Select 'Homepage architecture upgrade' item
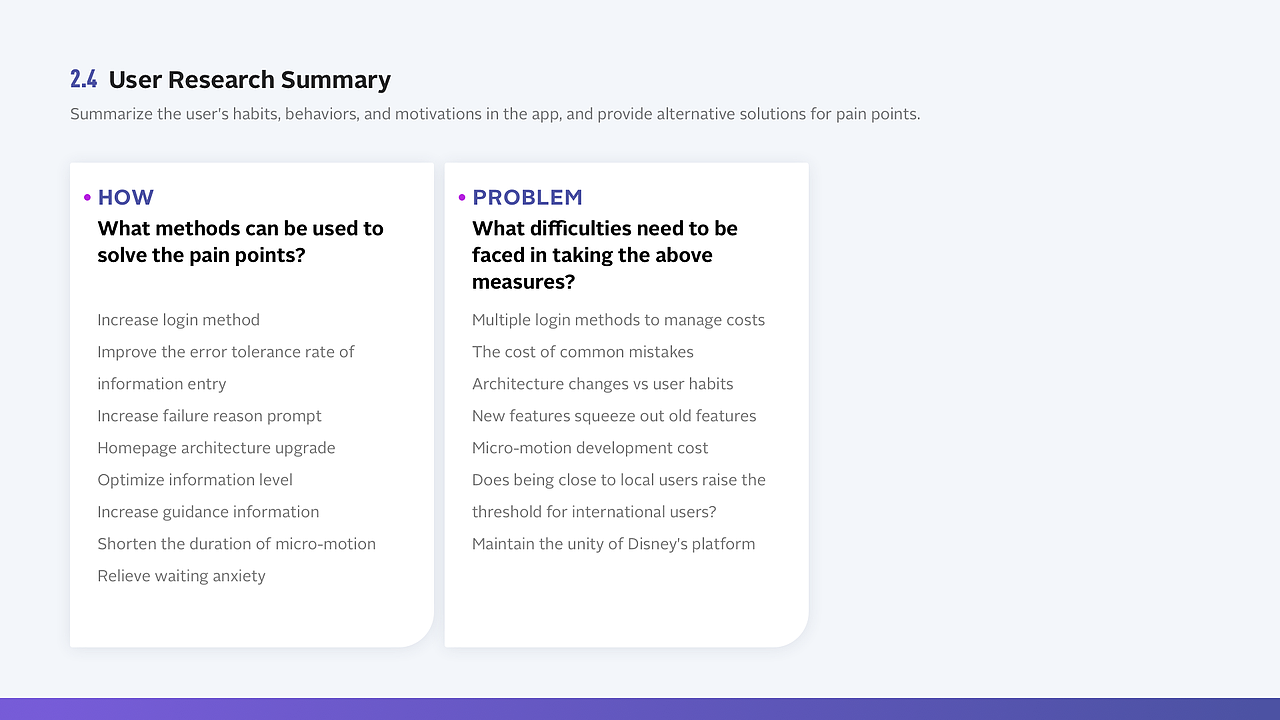 tap(216, 448)
